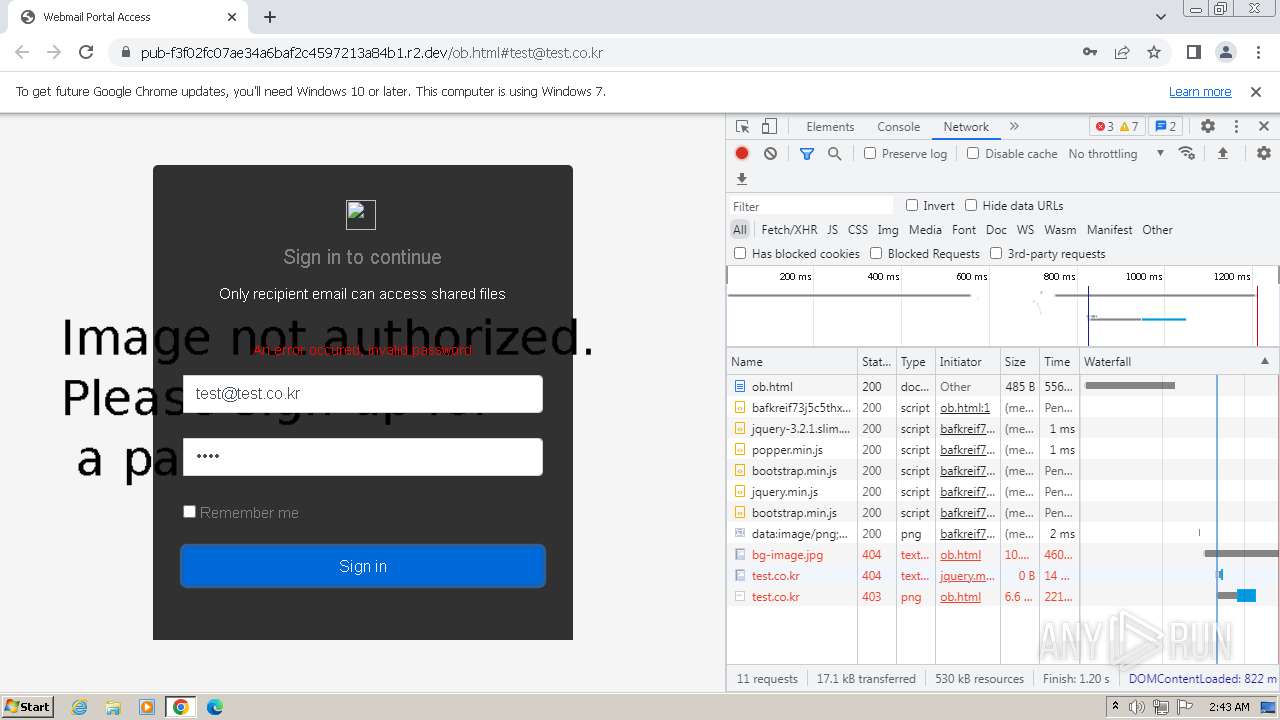Sort requests by Status column header
This screenshot has width=1280, height=720.
[x=877, y=361]
